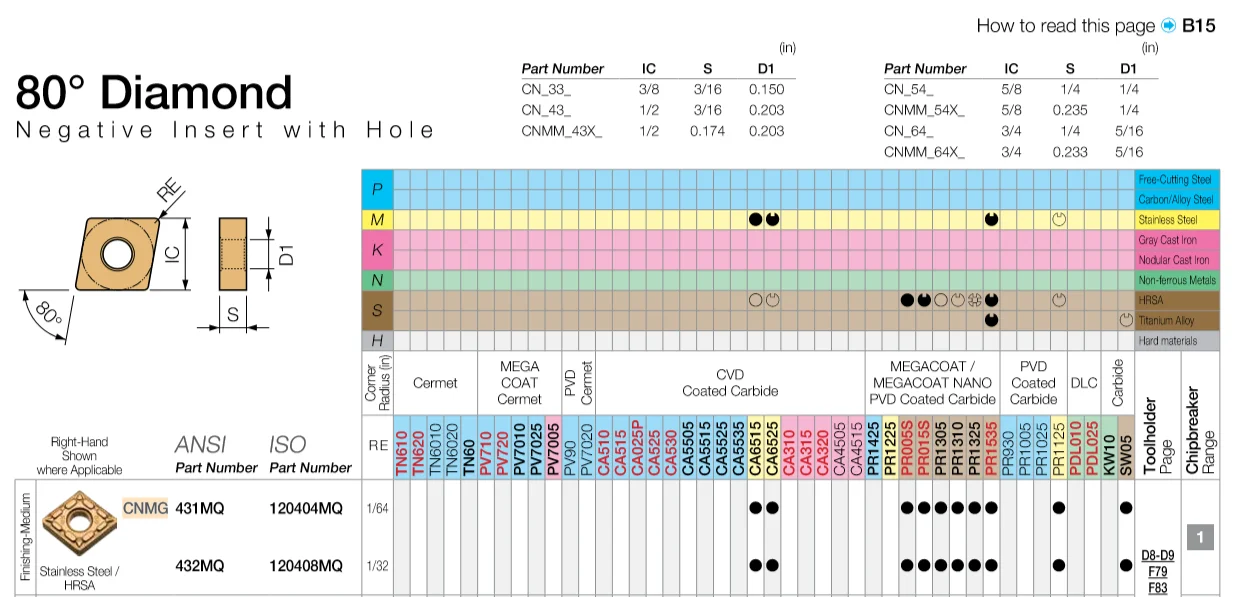Click the "Free-Cutting Steel" legend label
The height and width of the screenshot is (597, 1233).
[x=1177, y=179]
